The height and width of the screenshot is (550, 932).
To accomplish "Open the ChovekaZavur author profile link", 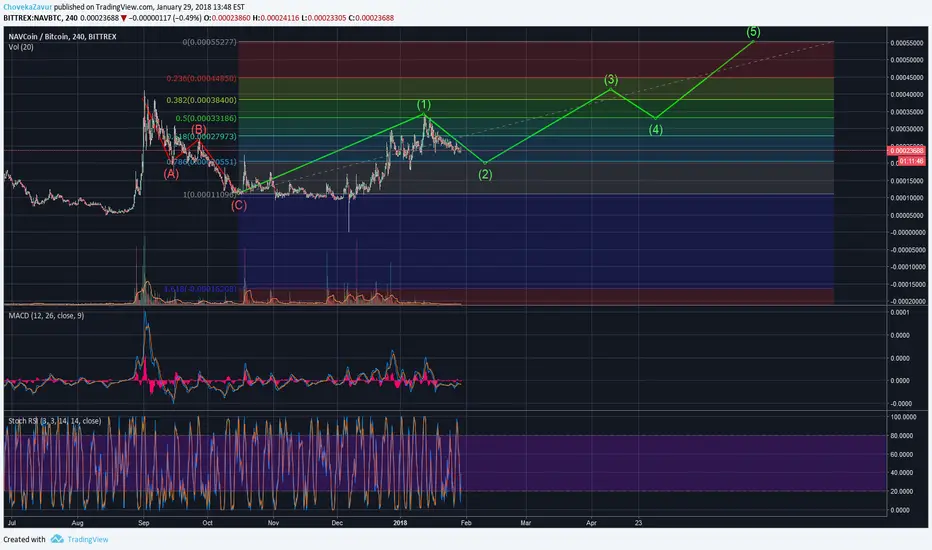I will point(27,7).
